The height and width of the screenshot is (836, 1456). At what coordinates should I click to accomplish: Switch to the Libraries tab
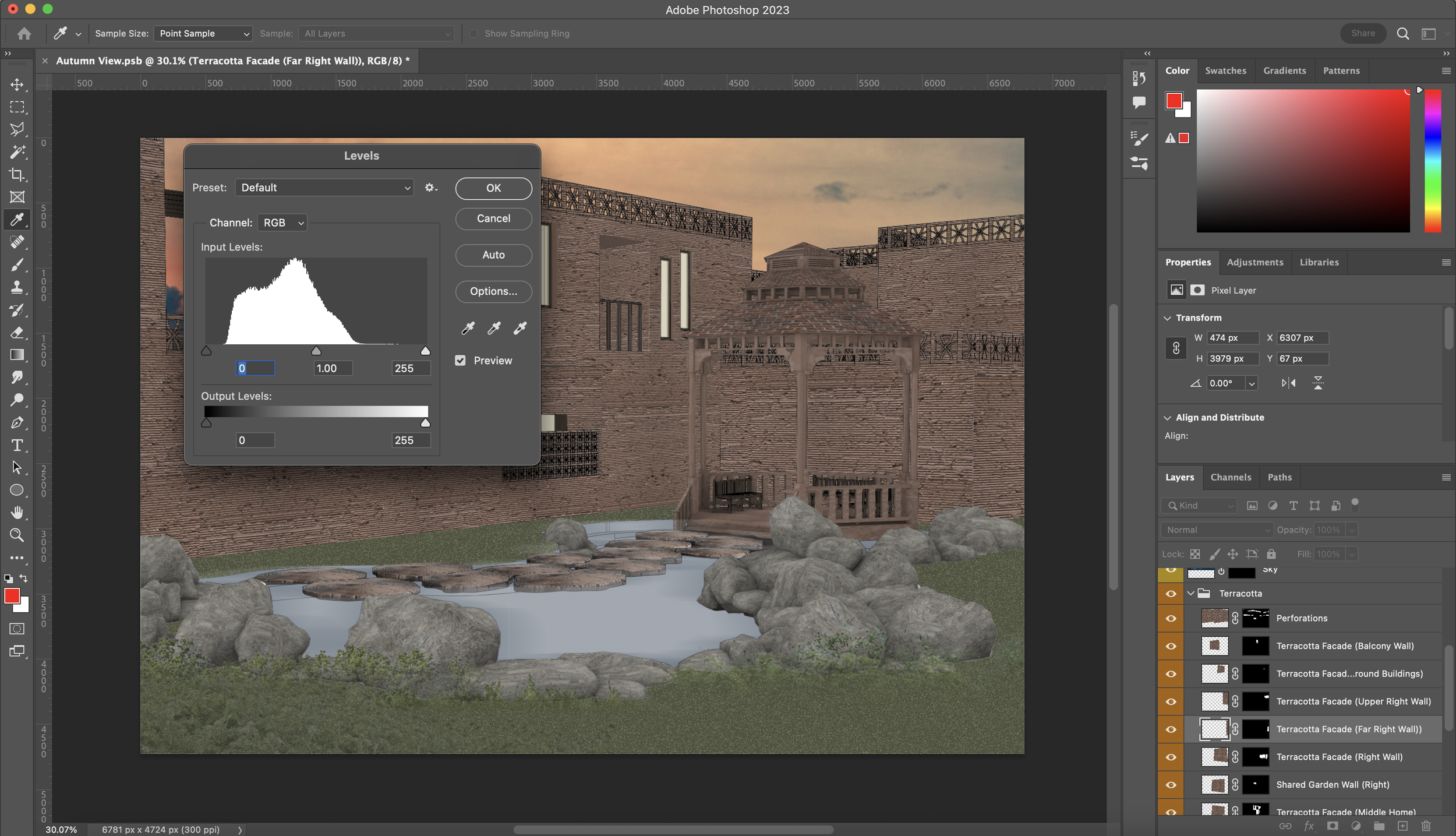1319,262
